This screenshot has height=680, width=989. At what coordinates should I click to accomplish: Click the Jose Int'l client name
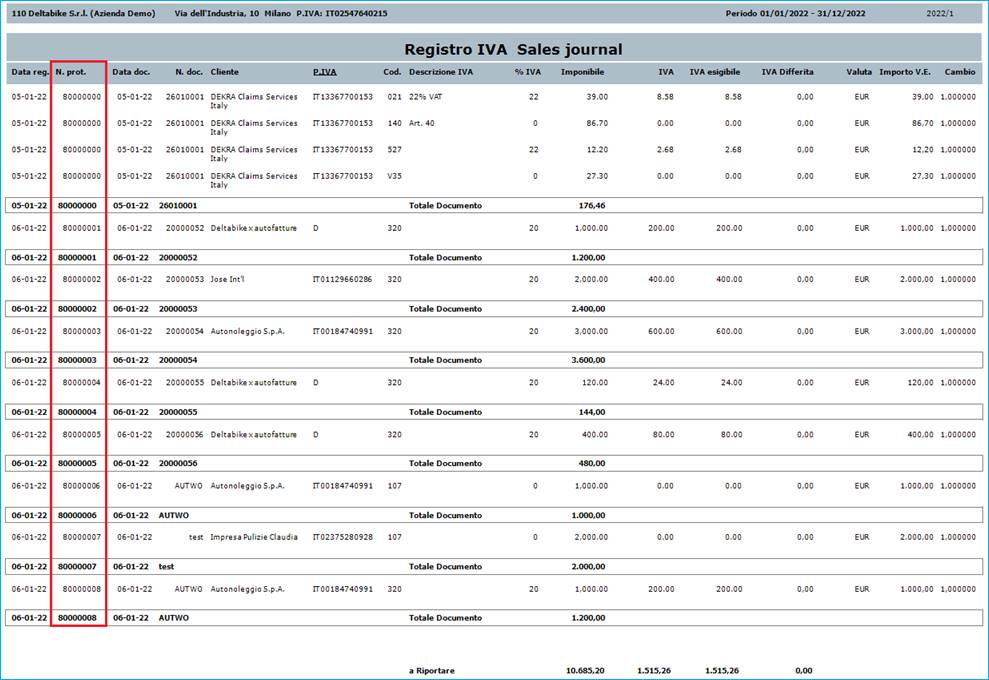227,280
